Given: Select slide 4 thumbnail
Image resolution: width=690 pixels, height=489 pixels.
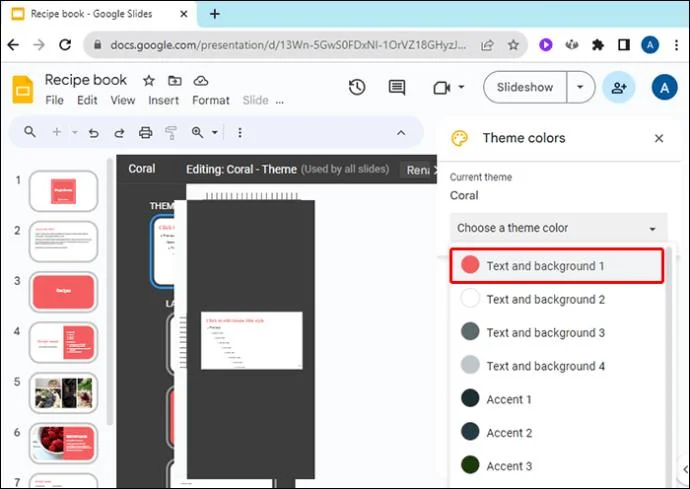Looking at the screenshot, I should click(63, 342).
